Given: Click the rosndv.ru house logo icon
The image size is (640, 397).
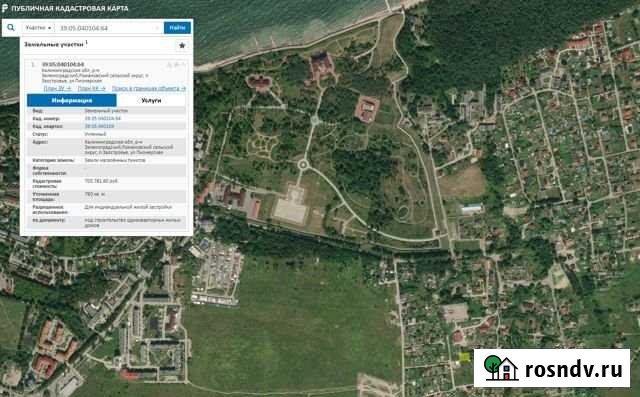Looking at the screenshot, I should 501,367.
